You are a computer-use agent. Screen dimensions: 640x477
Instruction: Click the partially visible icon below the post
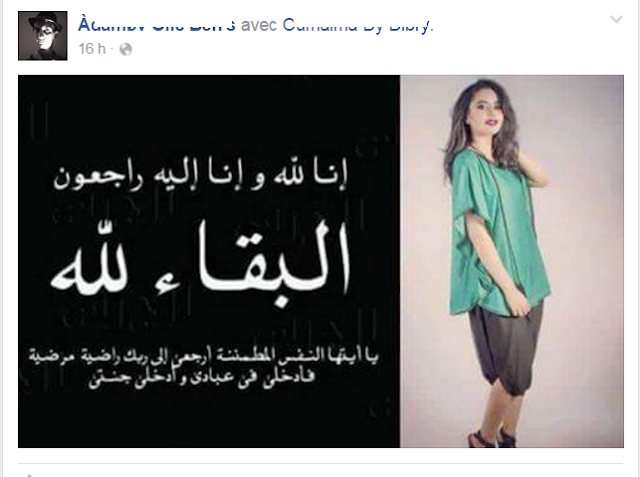click(29, 475)
